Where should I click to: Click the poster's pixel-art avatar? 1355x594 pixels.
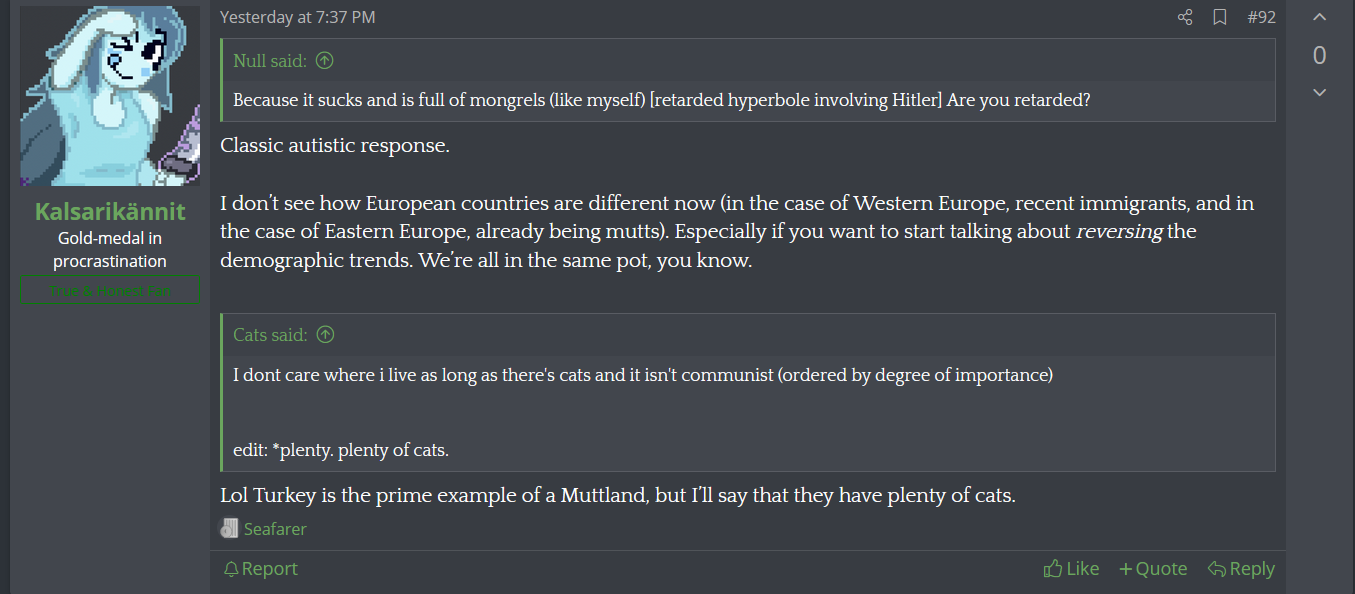(x=110, y=96)
